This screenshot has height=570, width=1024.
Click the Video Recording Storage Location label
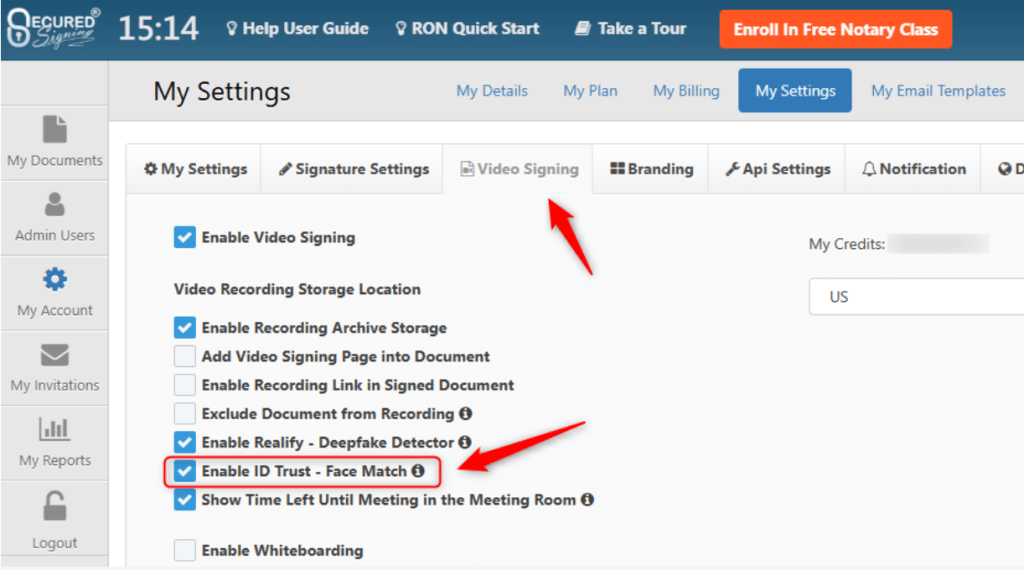coord(297,289)
